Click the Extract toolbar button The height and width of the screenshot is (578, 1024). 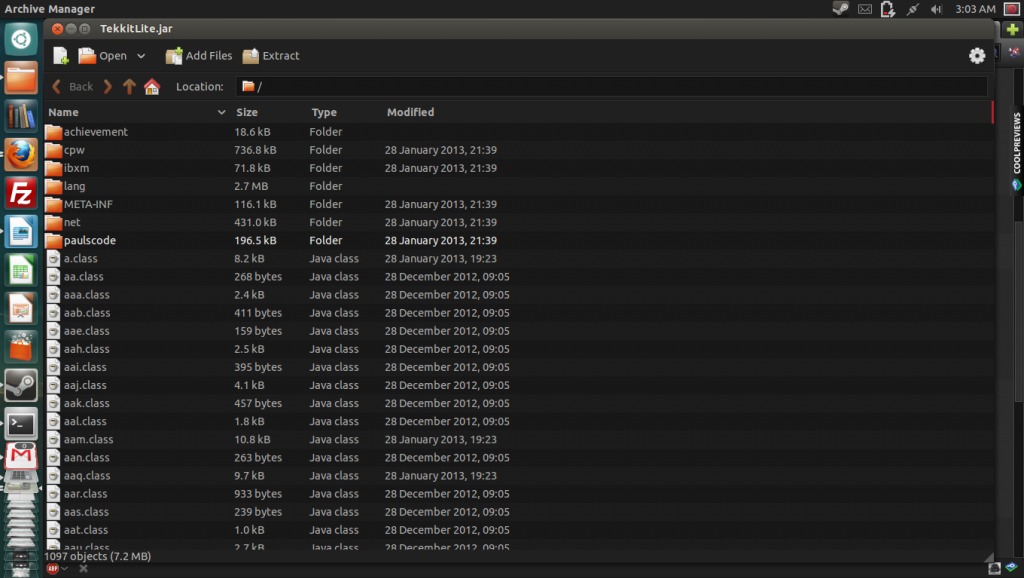tap(271, 56)
